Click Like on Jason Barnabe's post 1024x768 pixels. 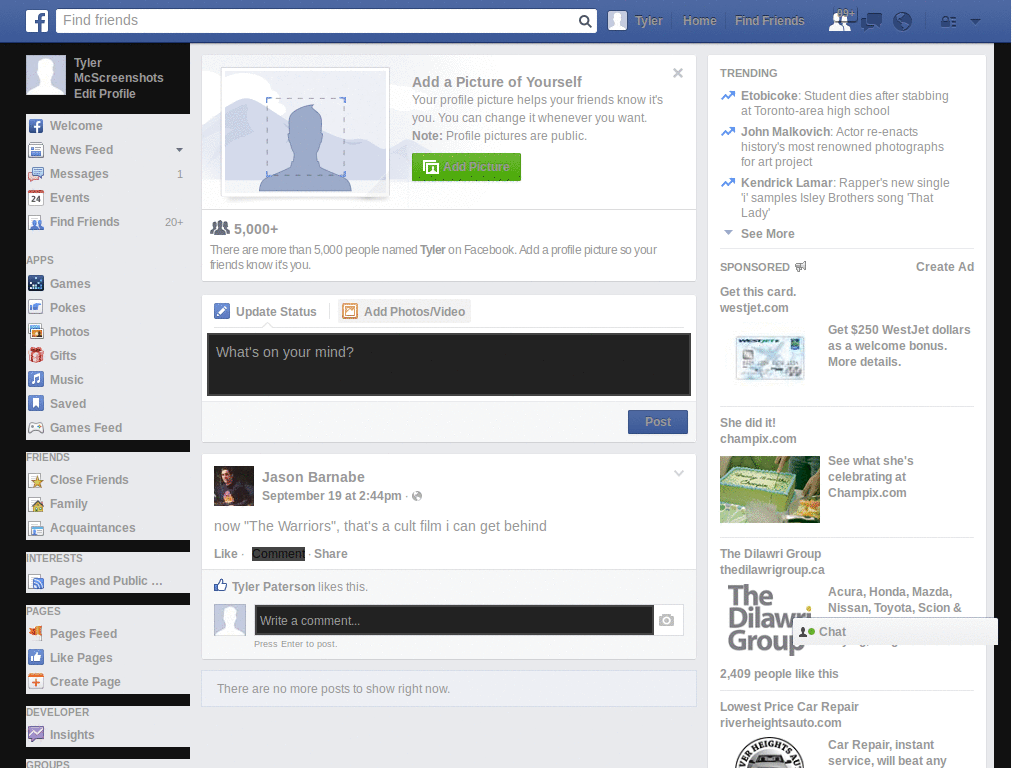point(225,554)
